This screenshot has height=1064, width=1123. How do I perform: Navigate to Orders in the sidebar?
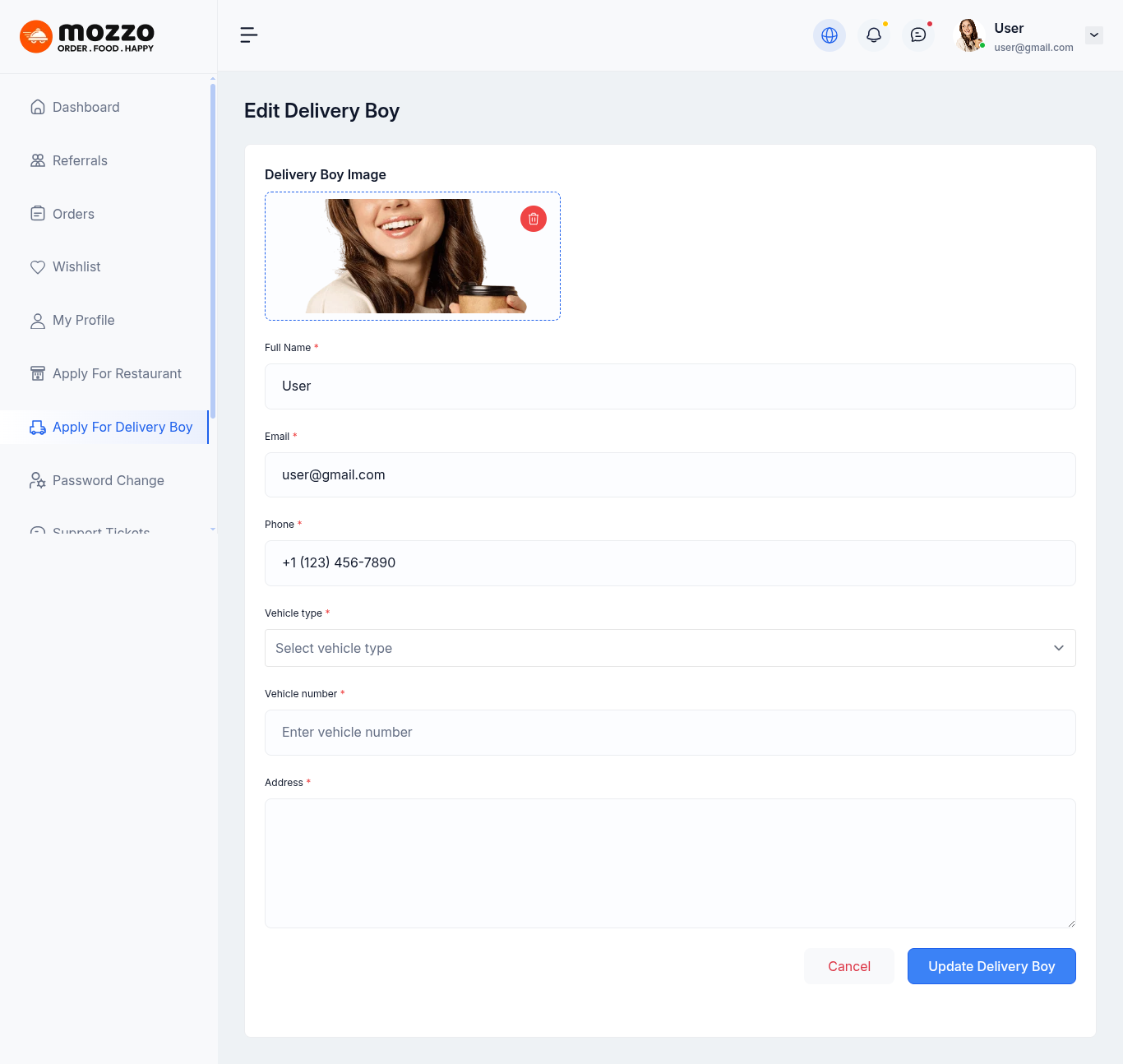pyautogui.click(x=73, y=214)
